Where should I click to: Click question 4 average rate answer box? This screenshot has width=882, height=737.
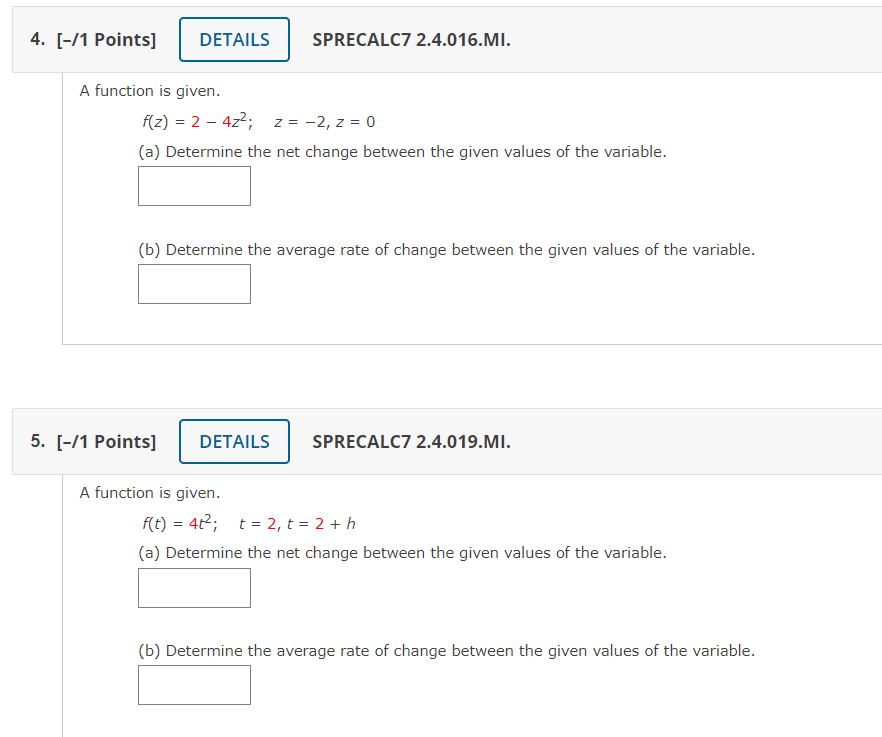point(194,284)
